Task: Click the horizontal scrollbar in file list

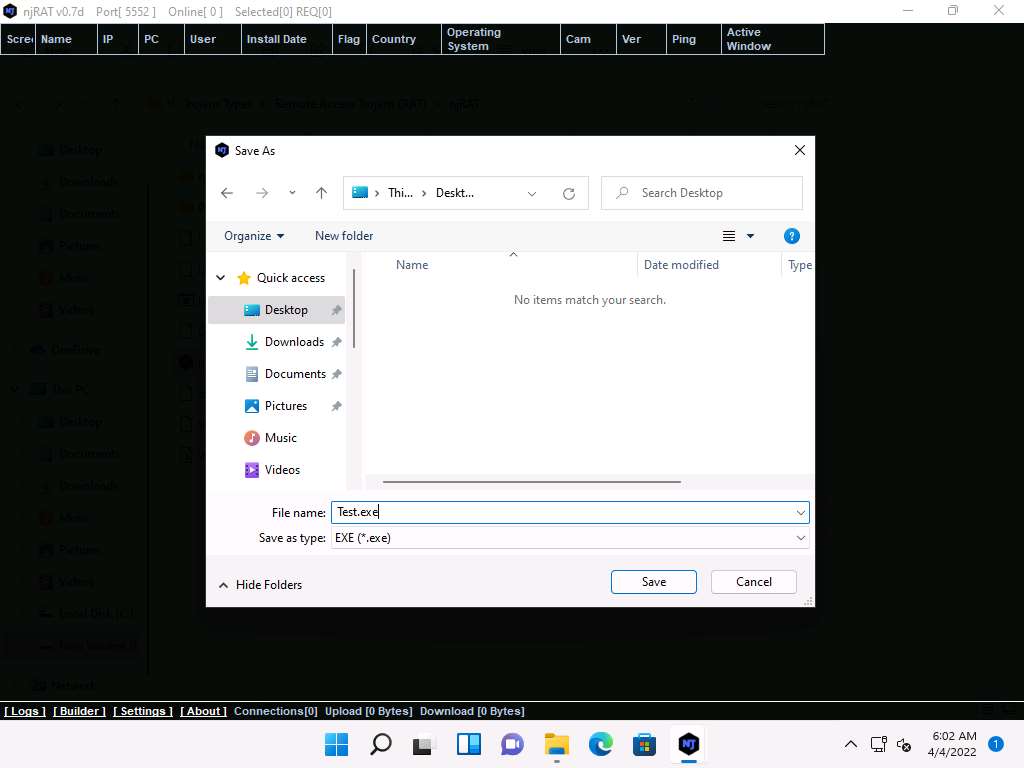Action: tap(532, 482)
